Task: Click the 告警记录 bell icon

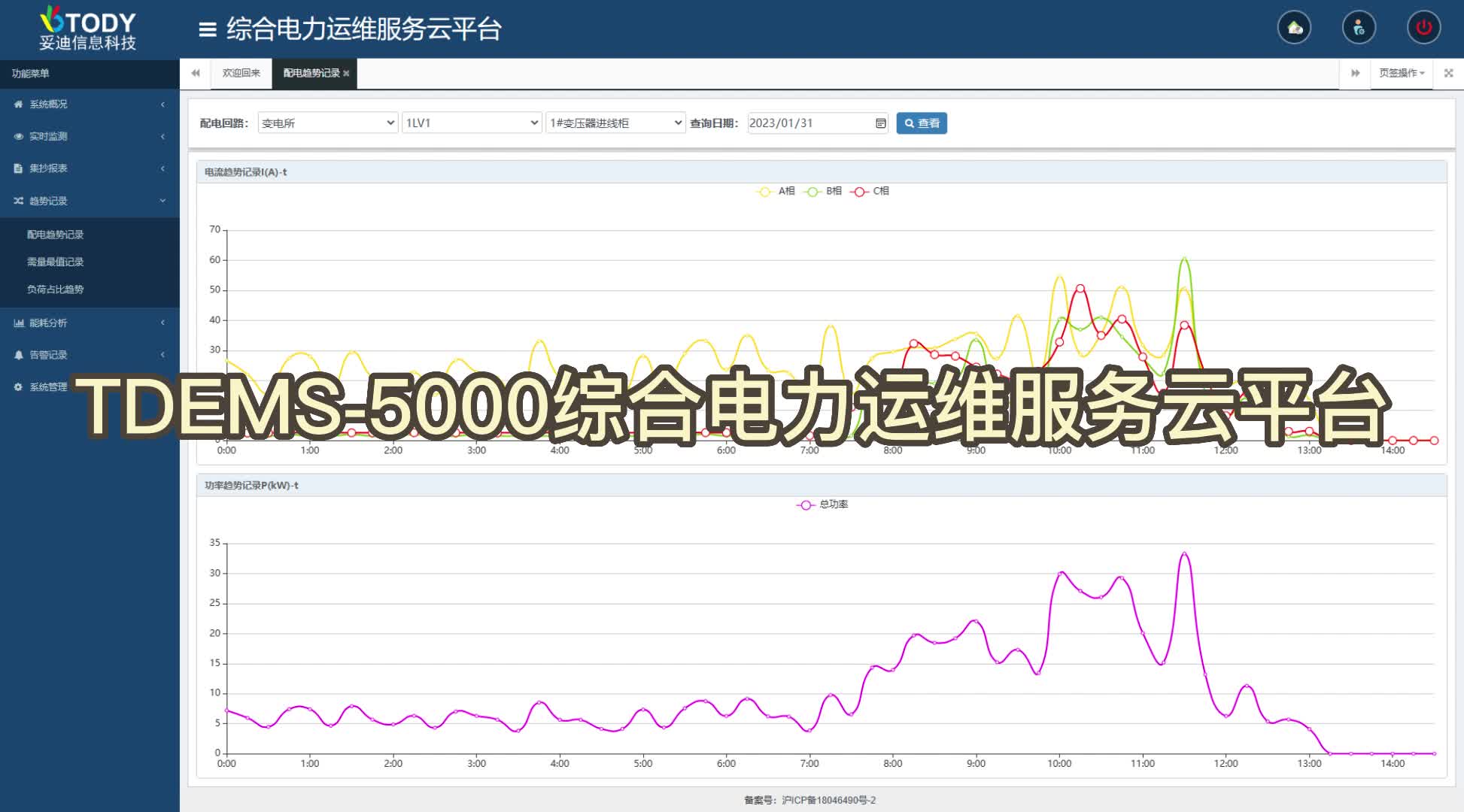Action: [18, 355]
